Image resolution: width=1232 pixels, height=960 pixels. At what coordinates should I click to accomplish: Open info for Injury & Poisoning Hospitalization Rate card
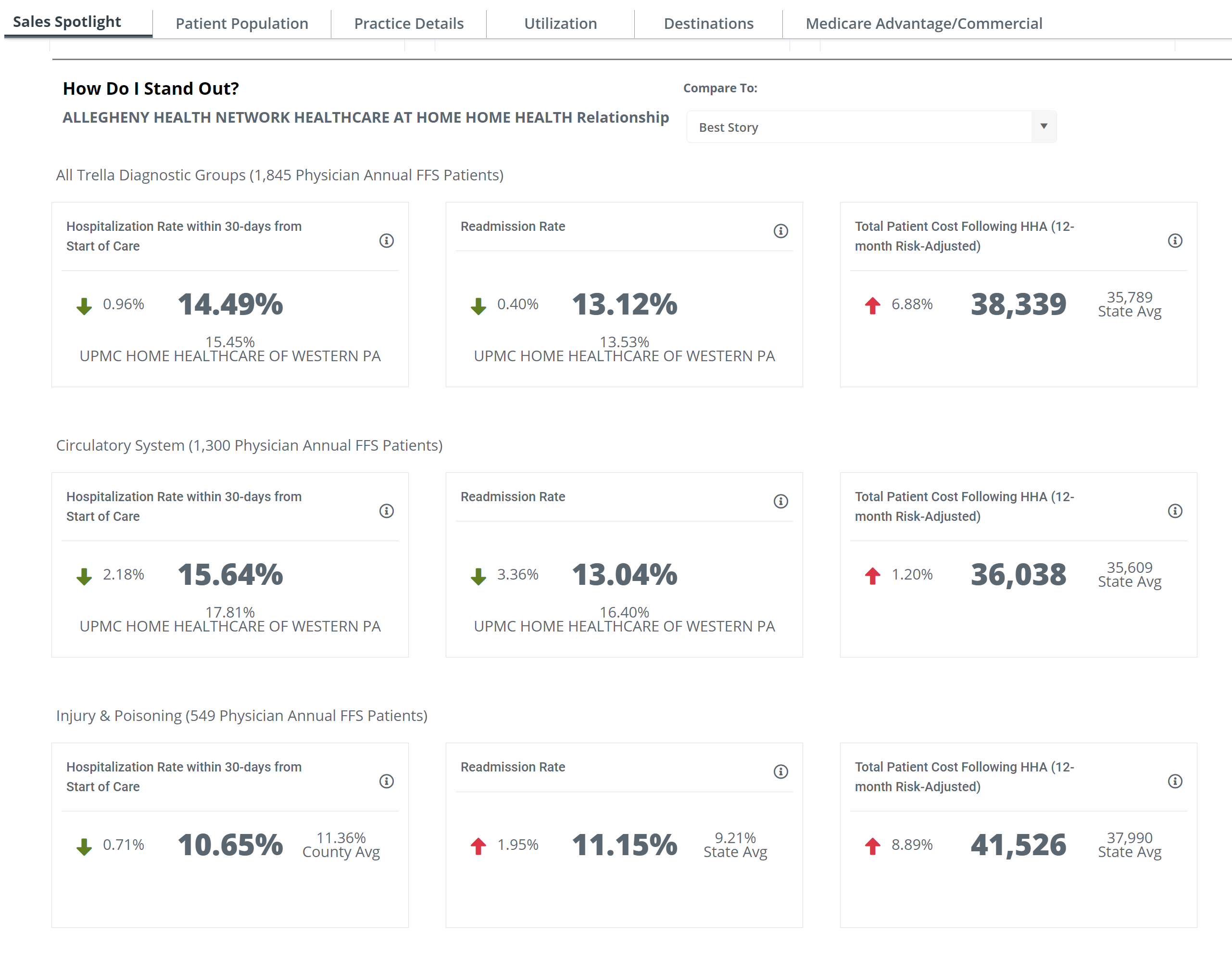pyautogui.click(x=387, y=781)
